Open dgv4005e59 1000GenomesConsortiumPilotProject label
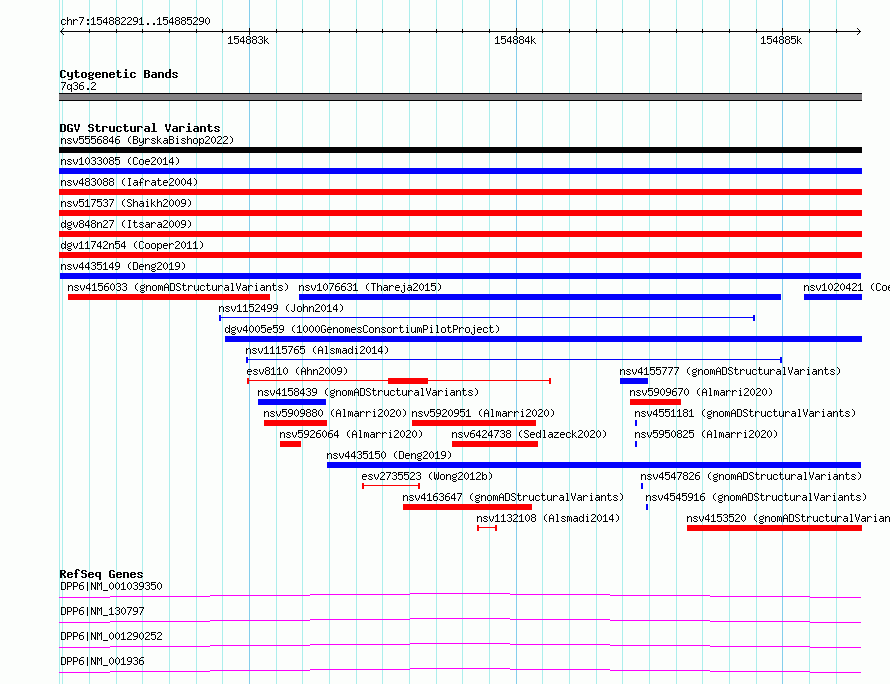Viewport: 890px width, 684px height. pos(362,329)
